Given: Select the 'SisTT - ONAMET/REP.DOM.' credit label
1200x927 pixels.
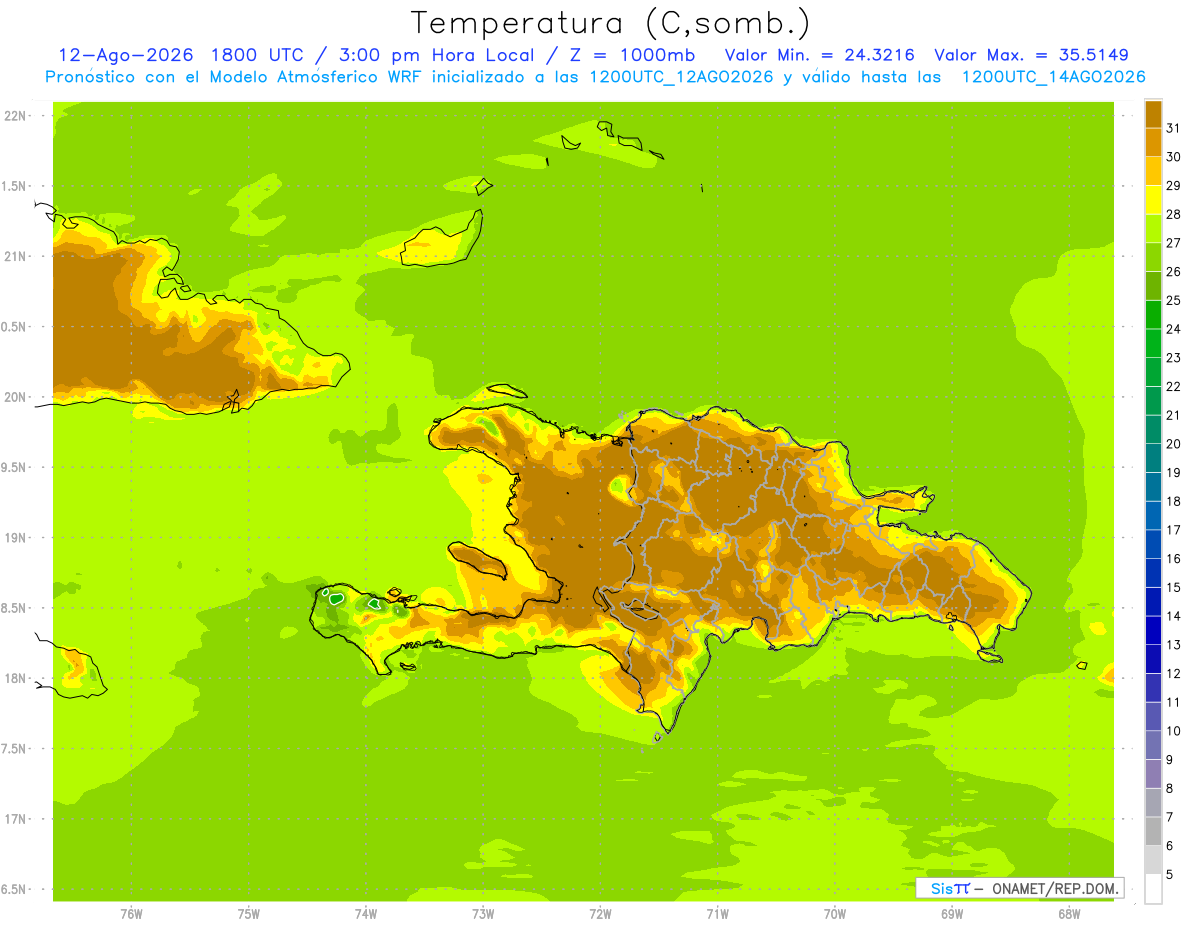Looking at the screenshot, I should coord(1019,888).
